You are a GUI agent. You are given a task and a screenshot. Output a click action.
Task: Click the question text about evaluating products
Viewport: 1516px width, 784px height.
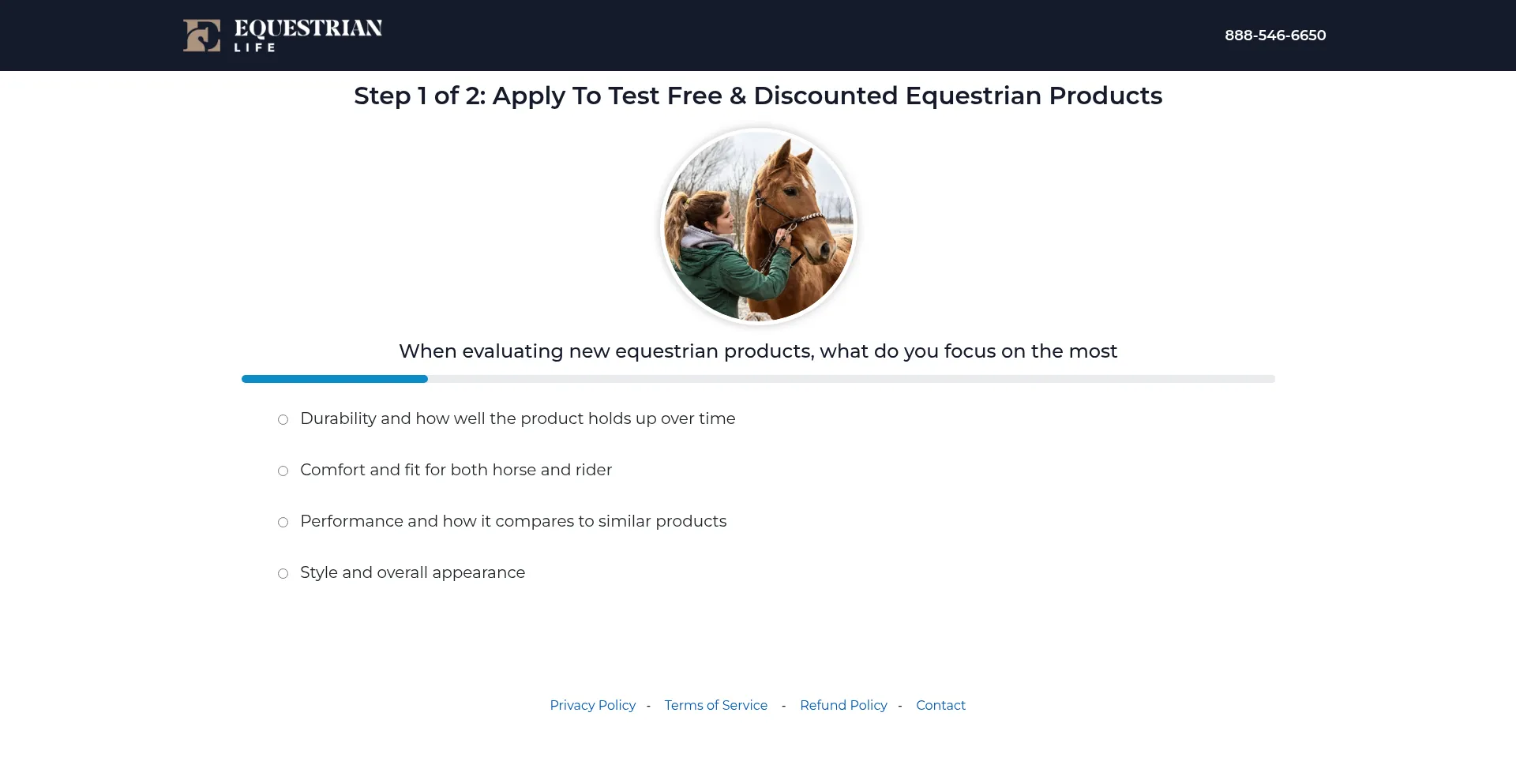758,351
